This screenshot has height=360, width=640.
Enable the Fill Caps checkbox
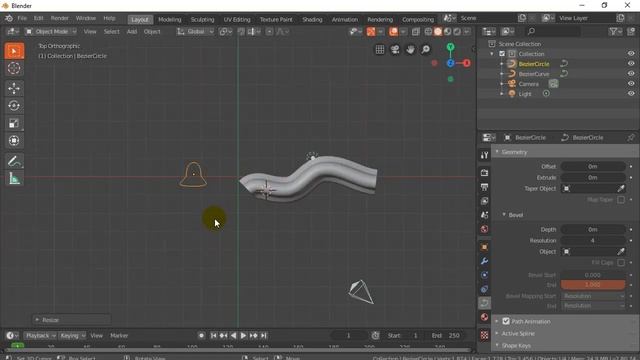click(621, 262)
